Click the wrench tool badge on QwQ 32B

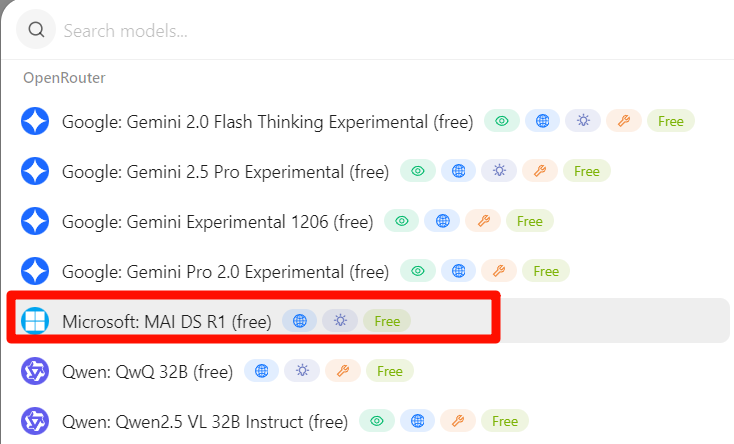pyautogui.click(x=343, y=371)
